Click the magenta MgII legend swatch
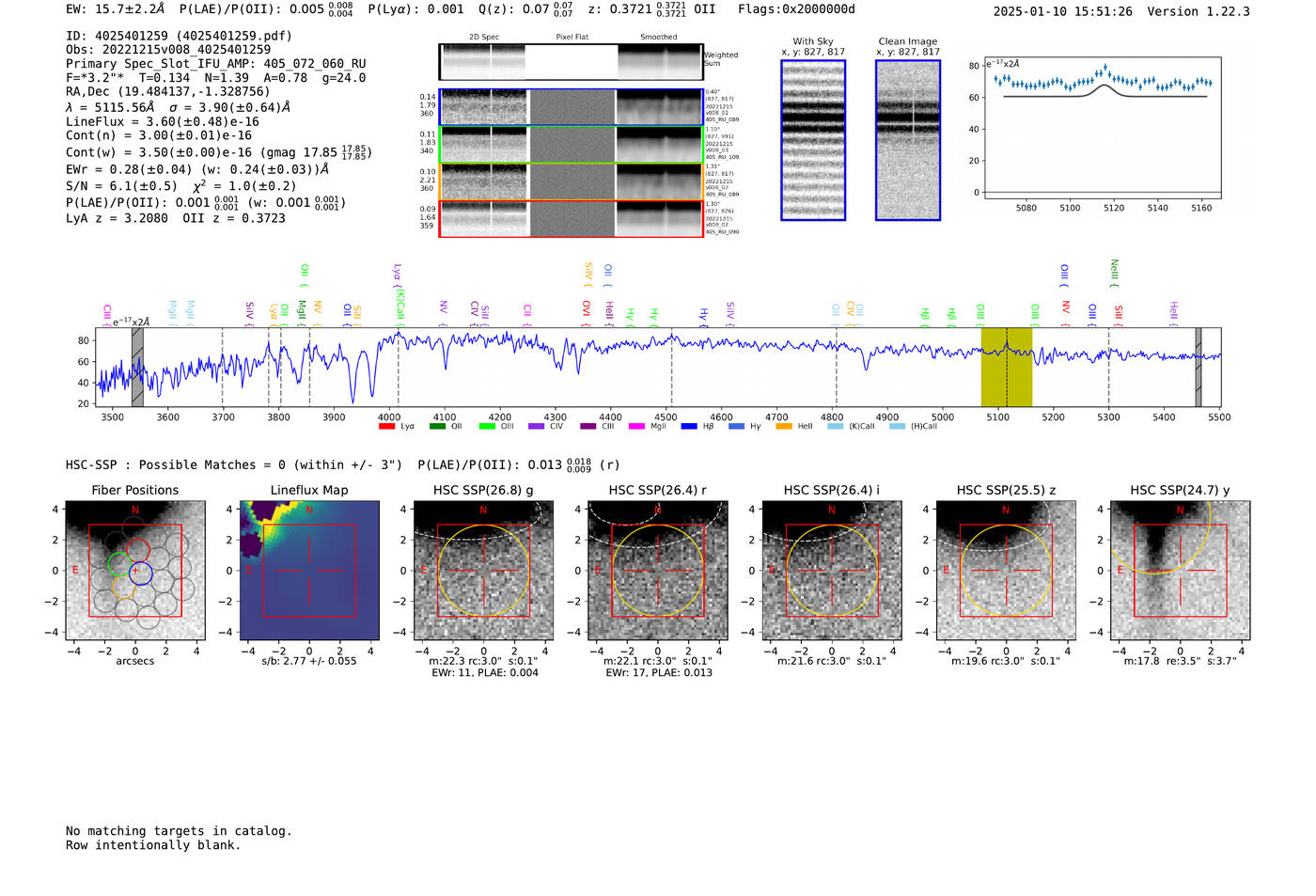The width and height of the screenshot is (1316, 896). (637, 426)
